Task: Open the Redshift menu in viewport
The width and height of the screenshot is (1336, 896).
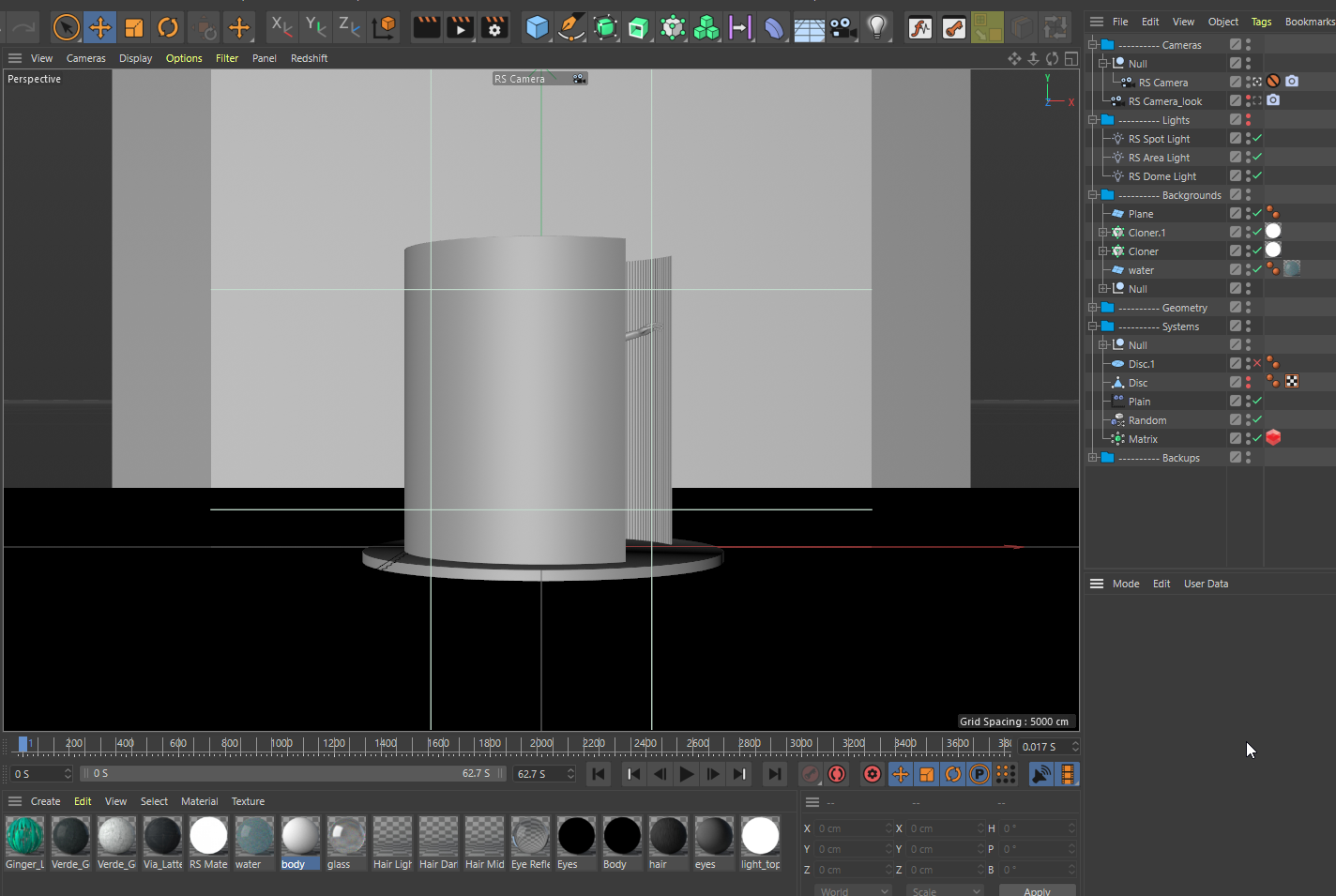Action: 309,58
